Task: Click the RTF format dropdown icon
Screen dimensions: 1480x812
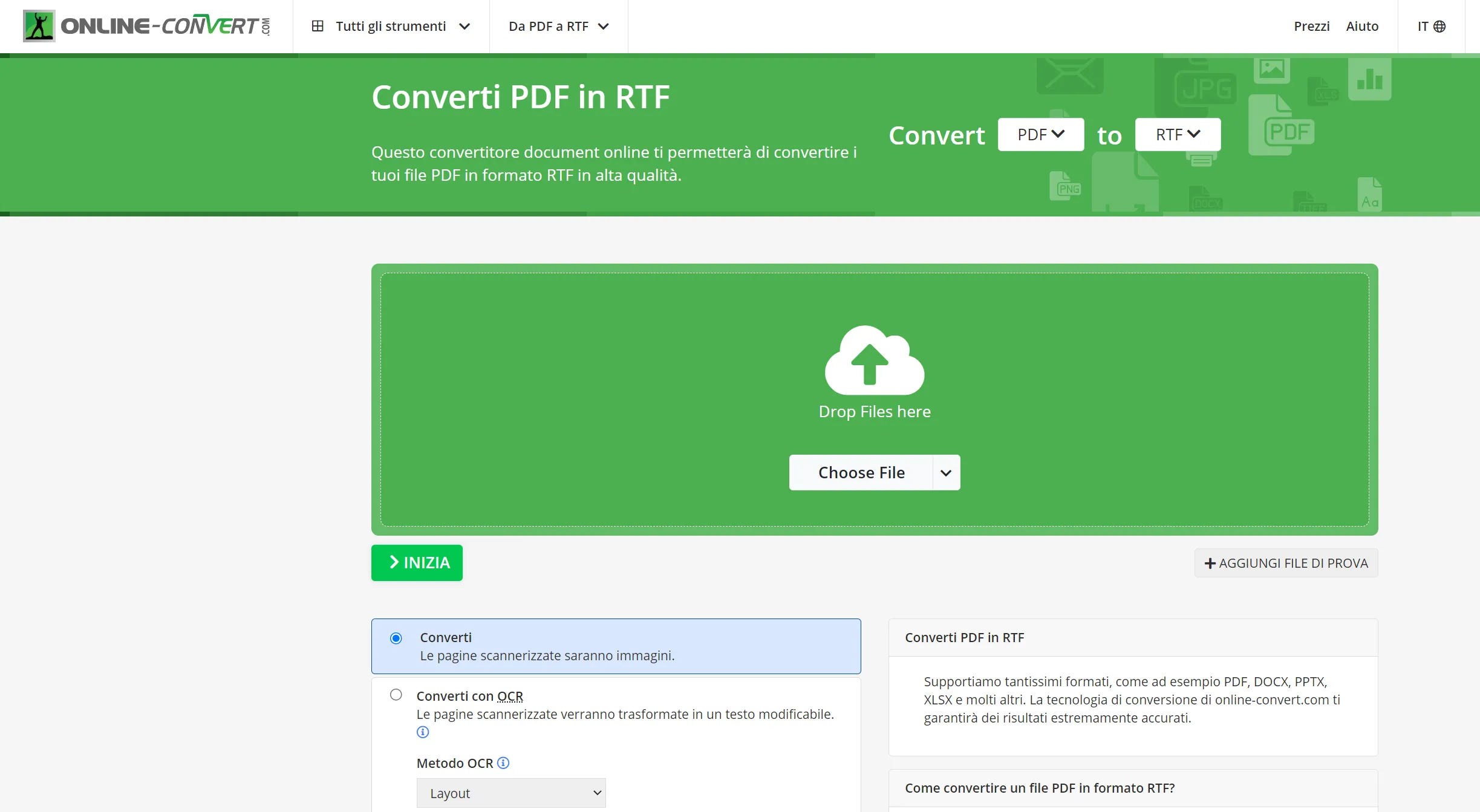Action: [x=1195, y=133]
